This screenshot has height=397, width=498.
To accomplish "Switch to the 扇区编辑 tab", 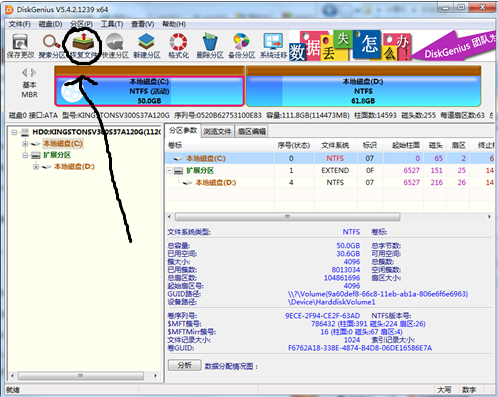I will pyautogui.click(x=252, y=131).
